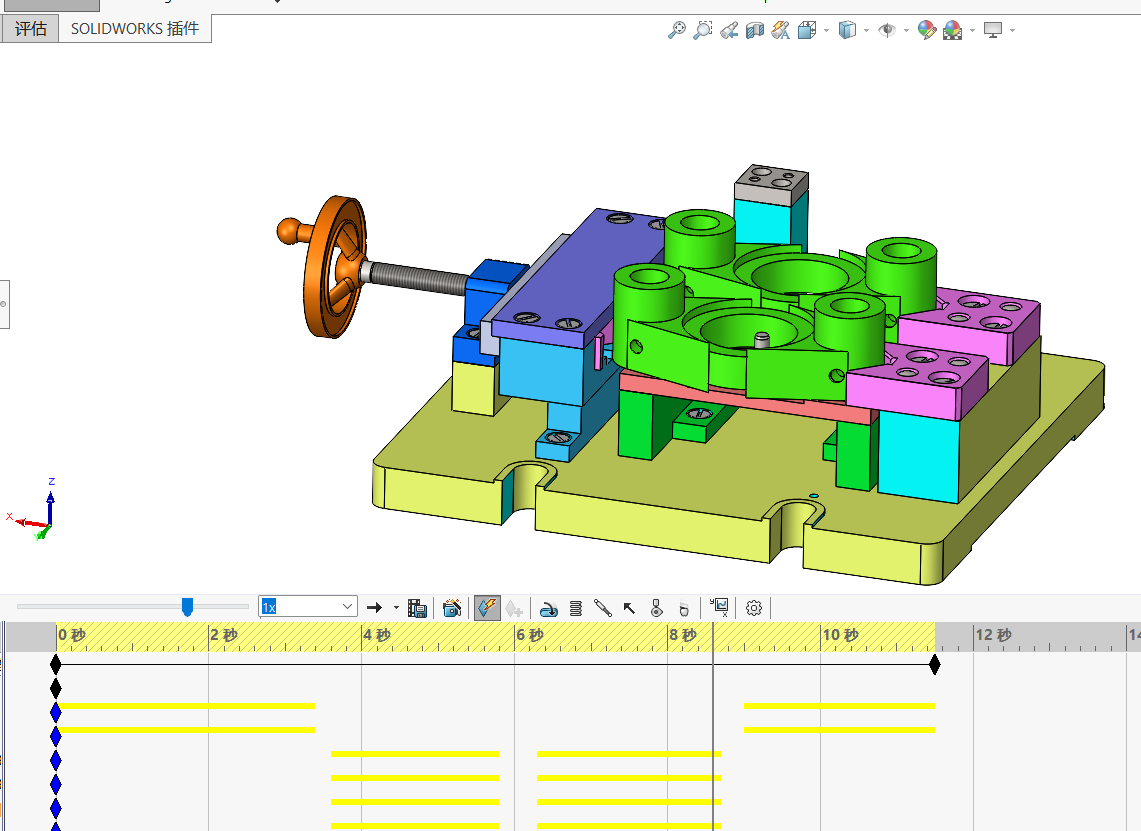Screen dimensions: 1141x831
Task: Switch to the 评估 tab
Action: point(31,28)
